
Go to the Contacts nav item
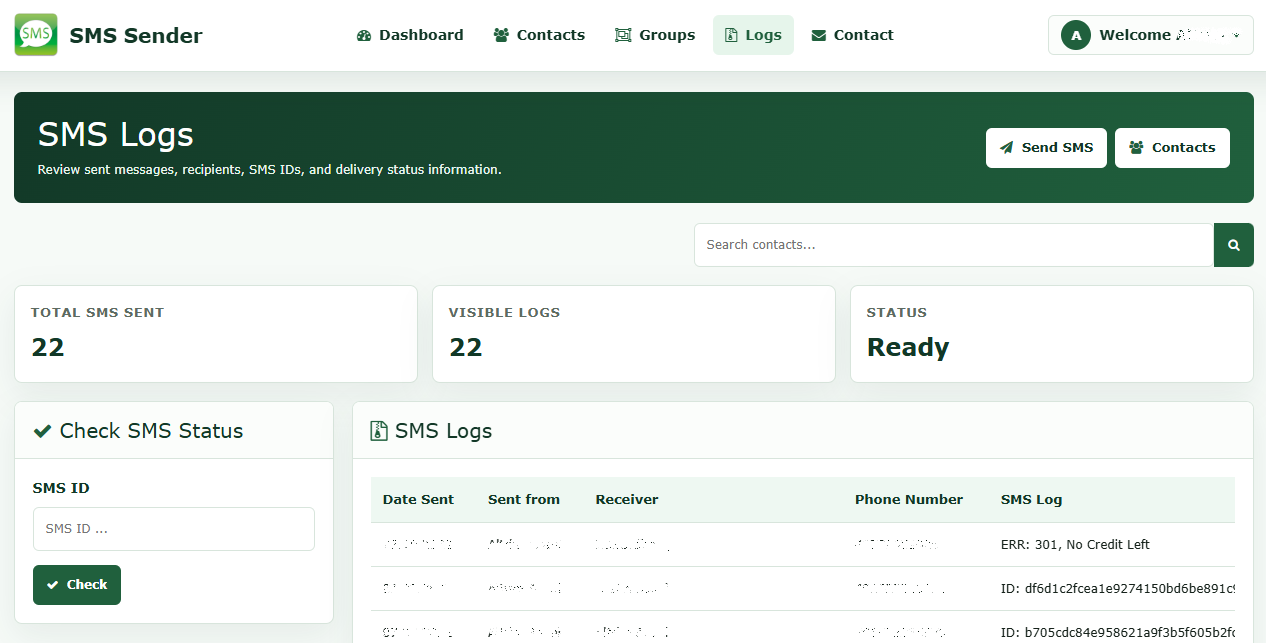pos(539,35)
